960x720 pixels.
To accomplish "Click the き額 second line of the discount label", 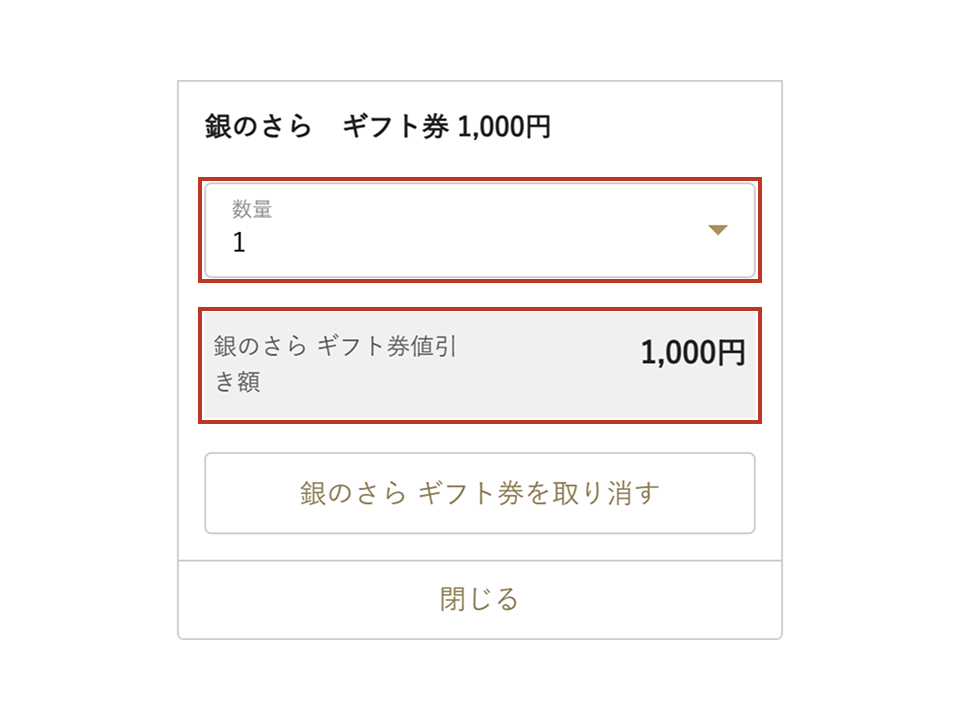I will [238, 383].
